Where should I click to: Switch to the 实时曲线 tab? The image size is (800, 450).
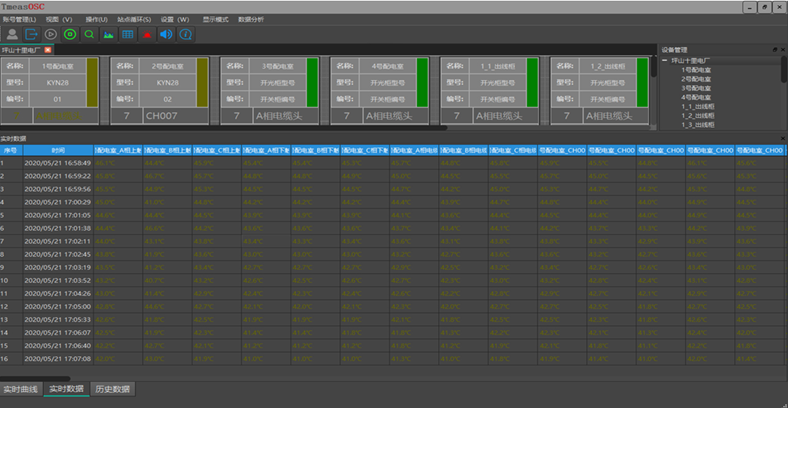20,389
